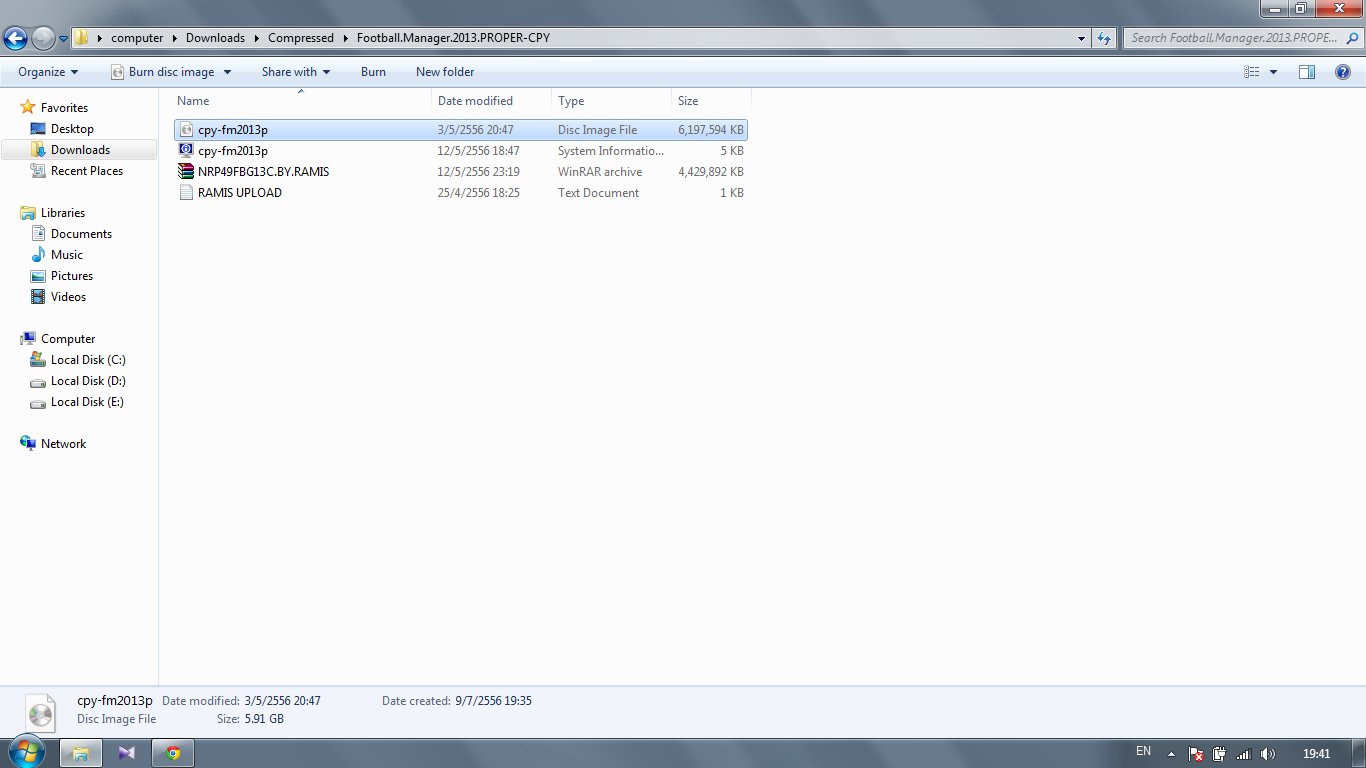Click the '4,429,892 KB' size cell
The height and width of the screenshot is (768, 1366).
point(711,172)
